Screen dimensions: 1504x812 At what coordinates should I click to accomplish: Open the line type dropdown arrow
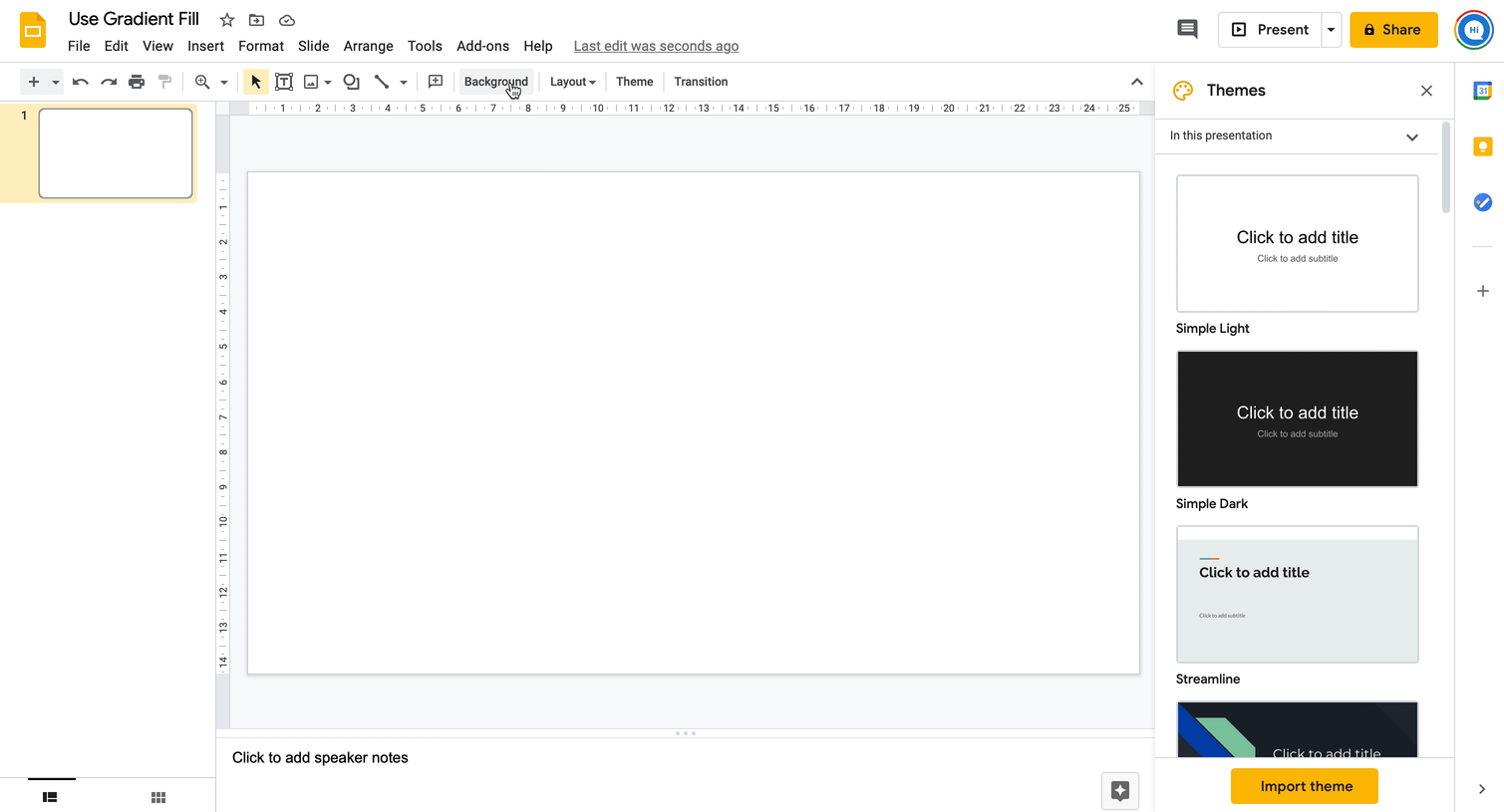pyautogui.click(x=404, y=82)
